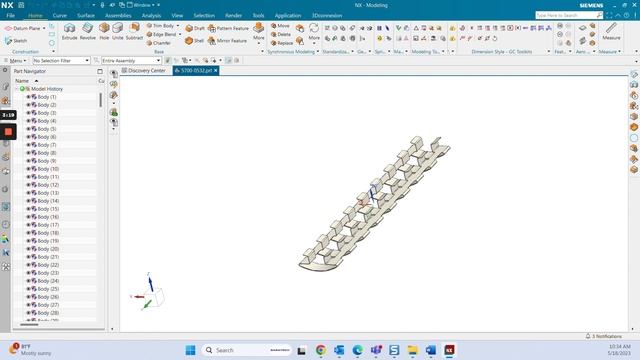The width and height of the screenshot is (640, 360).
Task: Collapse the Model History node
Action: click(x=17, y=89)
